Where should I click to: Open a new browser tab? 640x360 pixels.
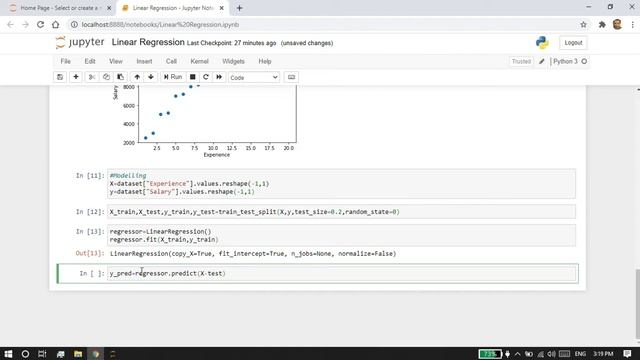click(x=240, y=8)
